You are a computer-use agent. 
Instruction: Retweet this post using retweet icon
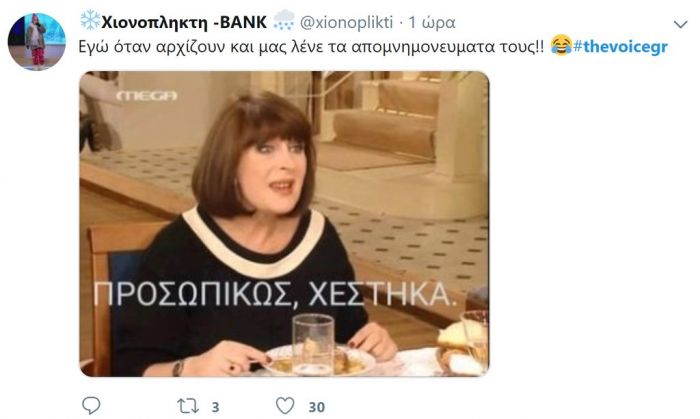coord(188,406)
